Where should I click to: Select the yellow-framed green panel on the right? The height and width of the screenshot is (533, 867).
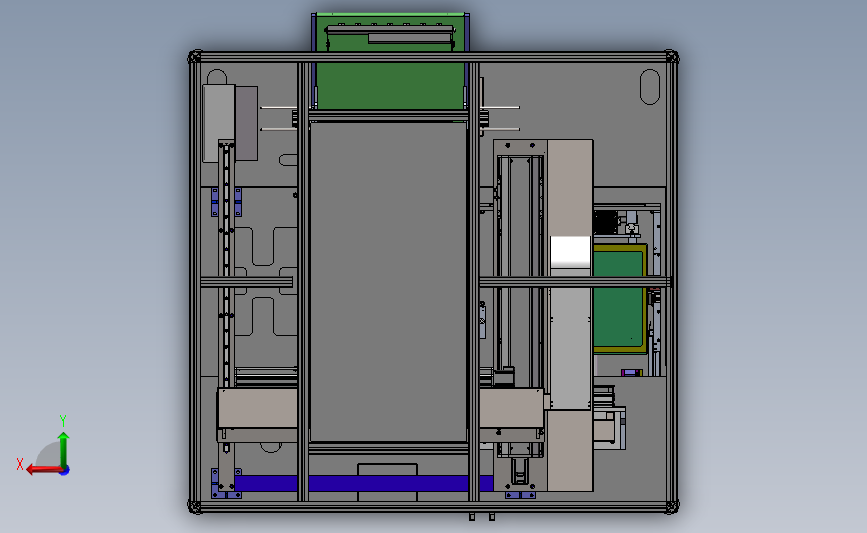(619, 299)
